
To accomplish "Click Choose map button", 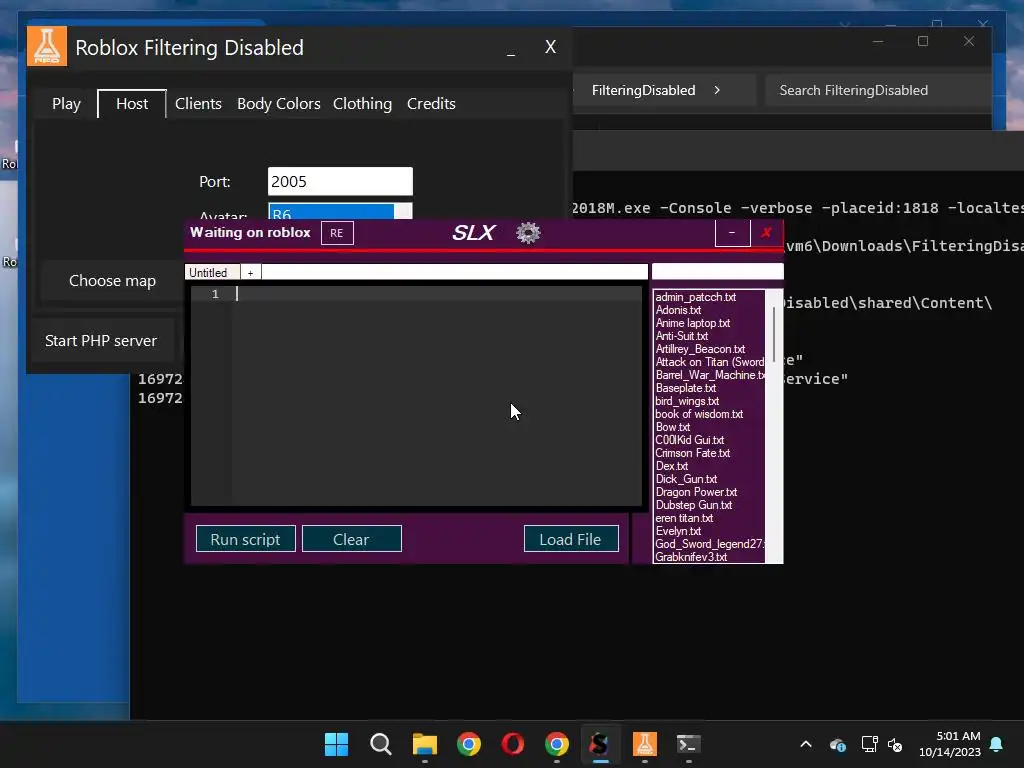I will pos(112,281).
